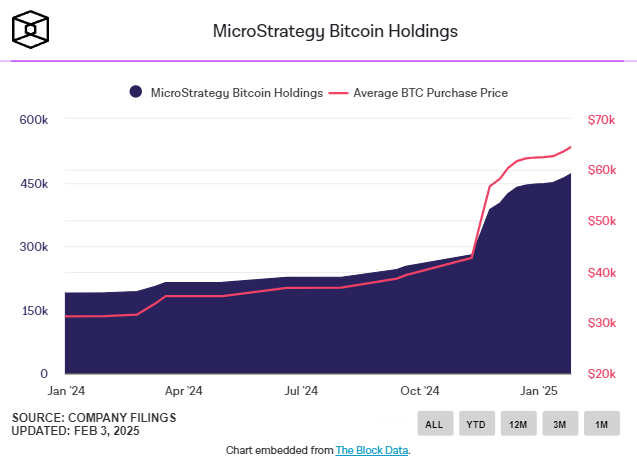Set chart range to 1M
The width and height of the screenshot is (637, 461).
pos(602,424)
